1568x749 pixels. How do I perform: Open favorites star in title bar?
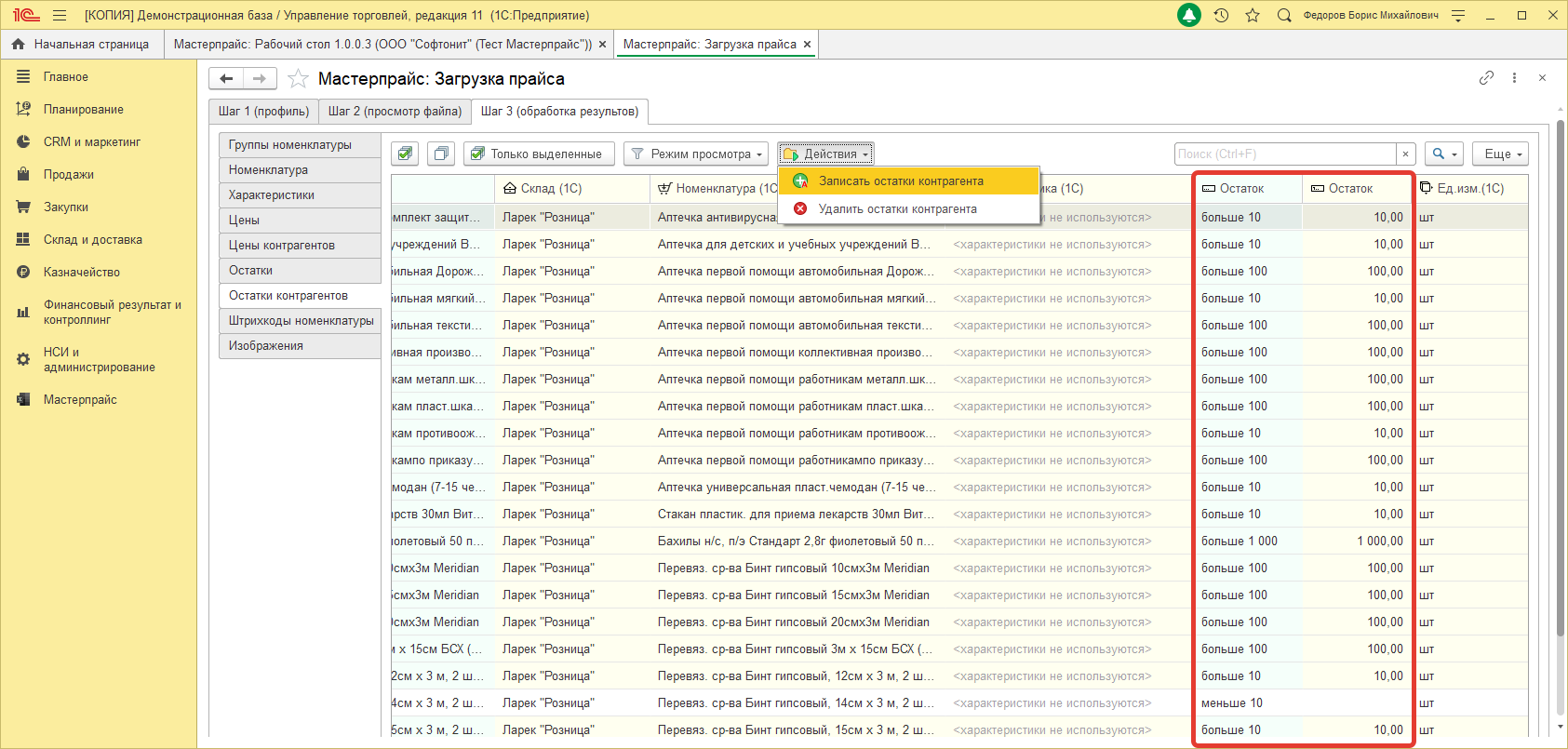tap(1253, 15)
